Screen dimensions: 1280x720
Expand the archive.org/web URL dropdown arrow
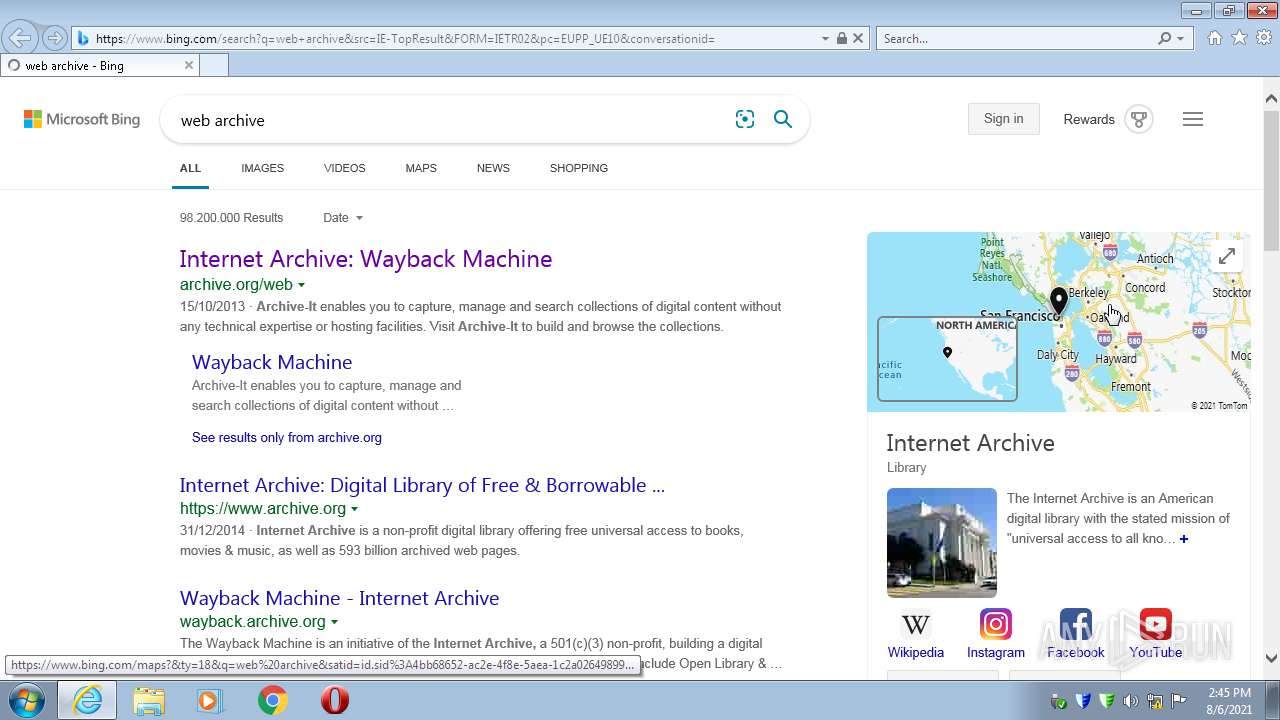301,286
